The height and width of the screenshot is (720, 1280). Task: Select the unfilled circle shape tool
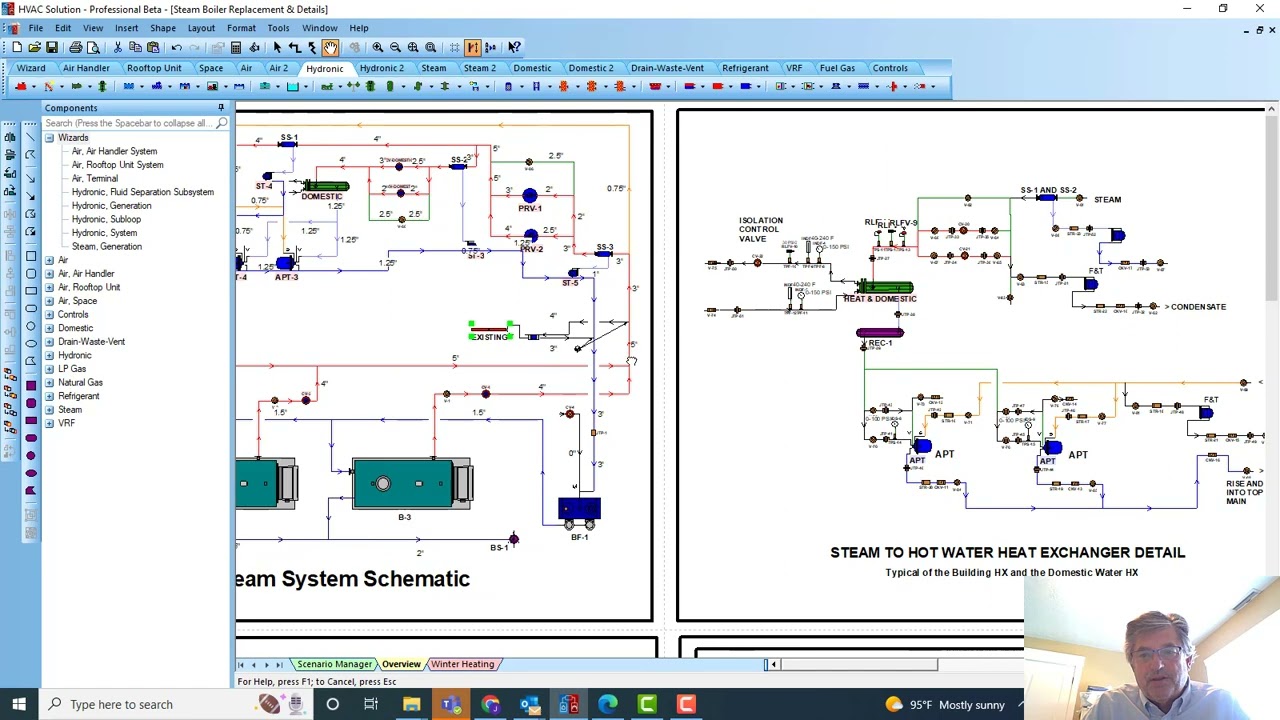30,325
